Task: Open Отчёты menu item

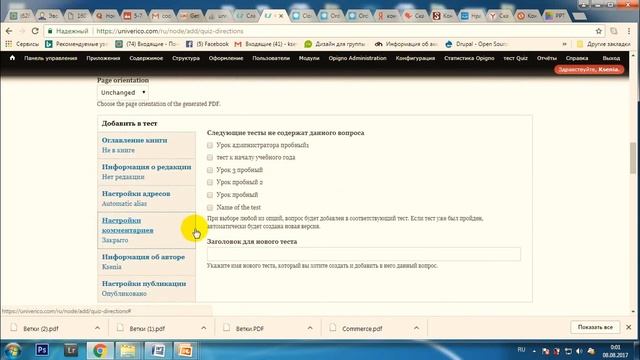Action: (x=547, y=58)
